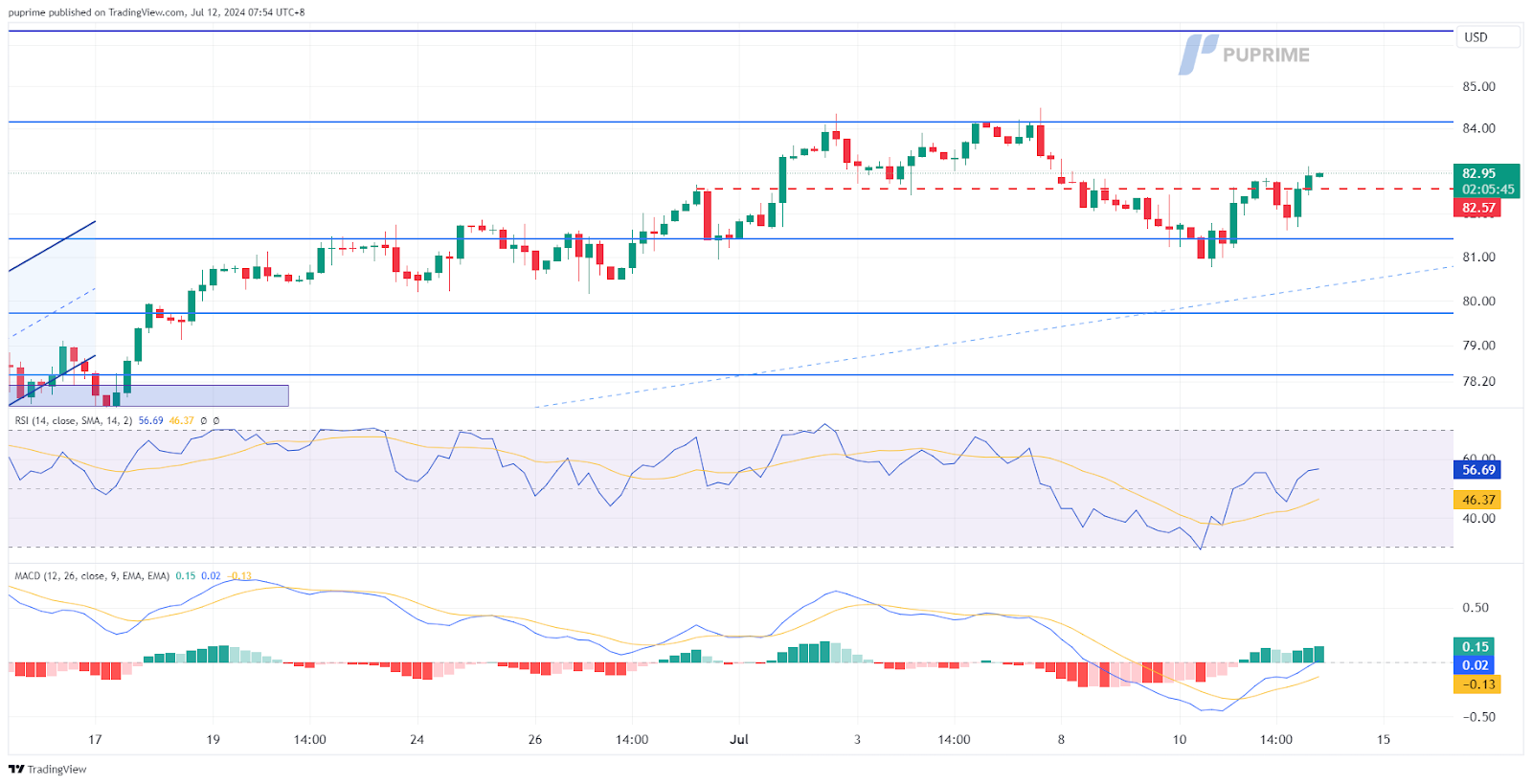Click the 0.50 MACD axis label

[1476, 608]
